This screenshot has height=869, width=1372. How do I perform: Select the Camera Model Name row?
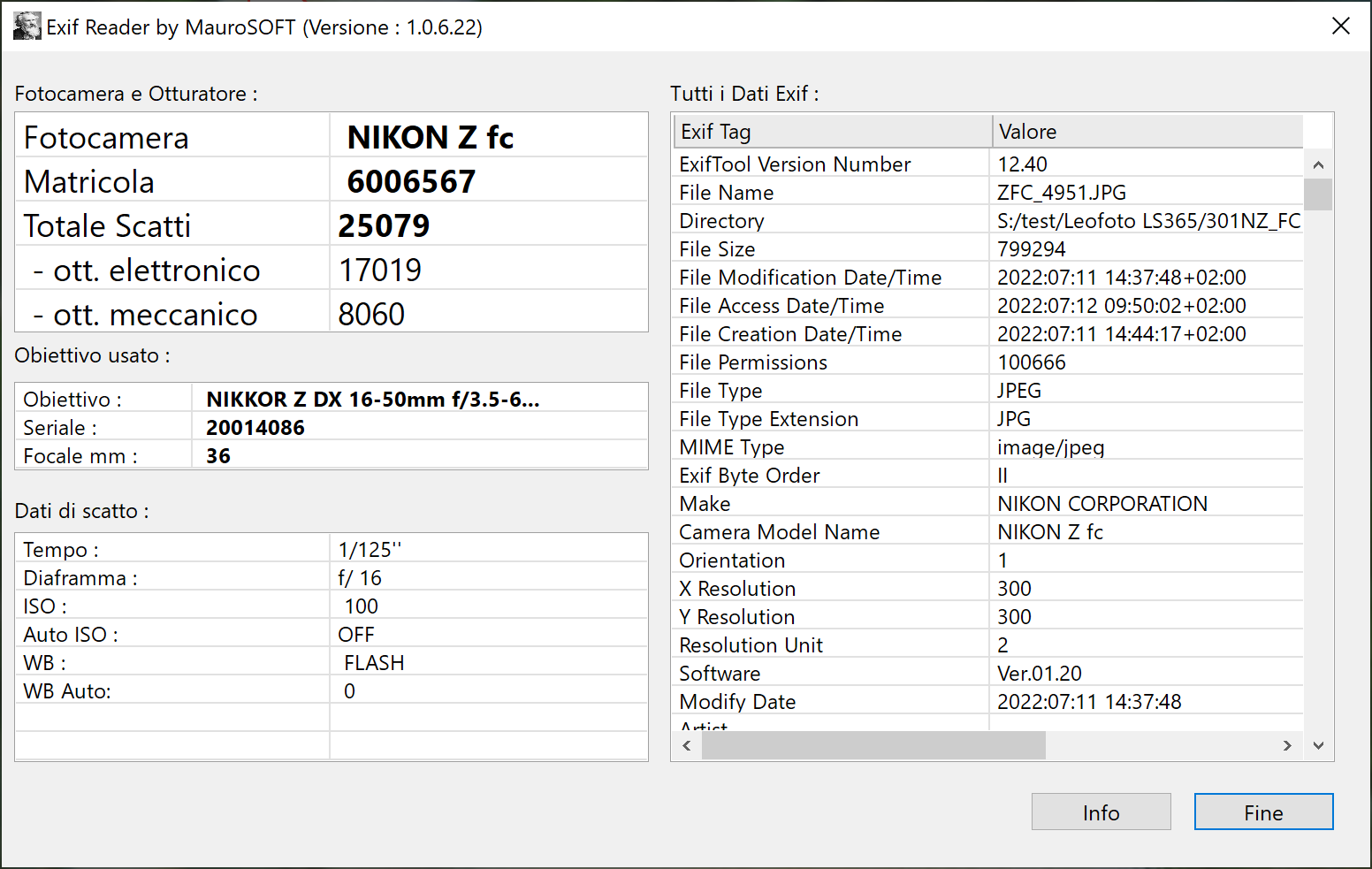[987, 532]
